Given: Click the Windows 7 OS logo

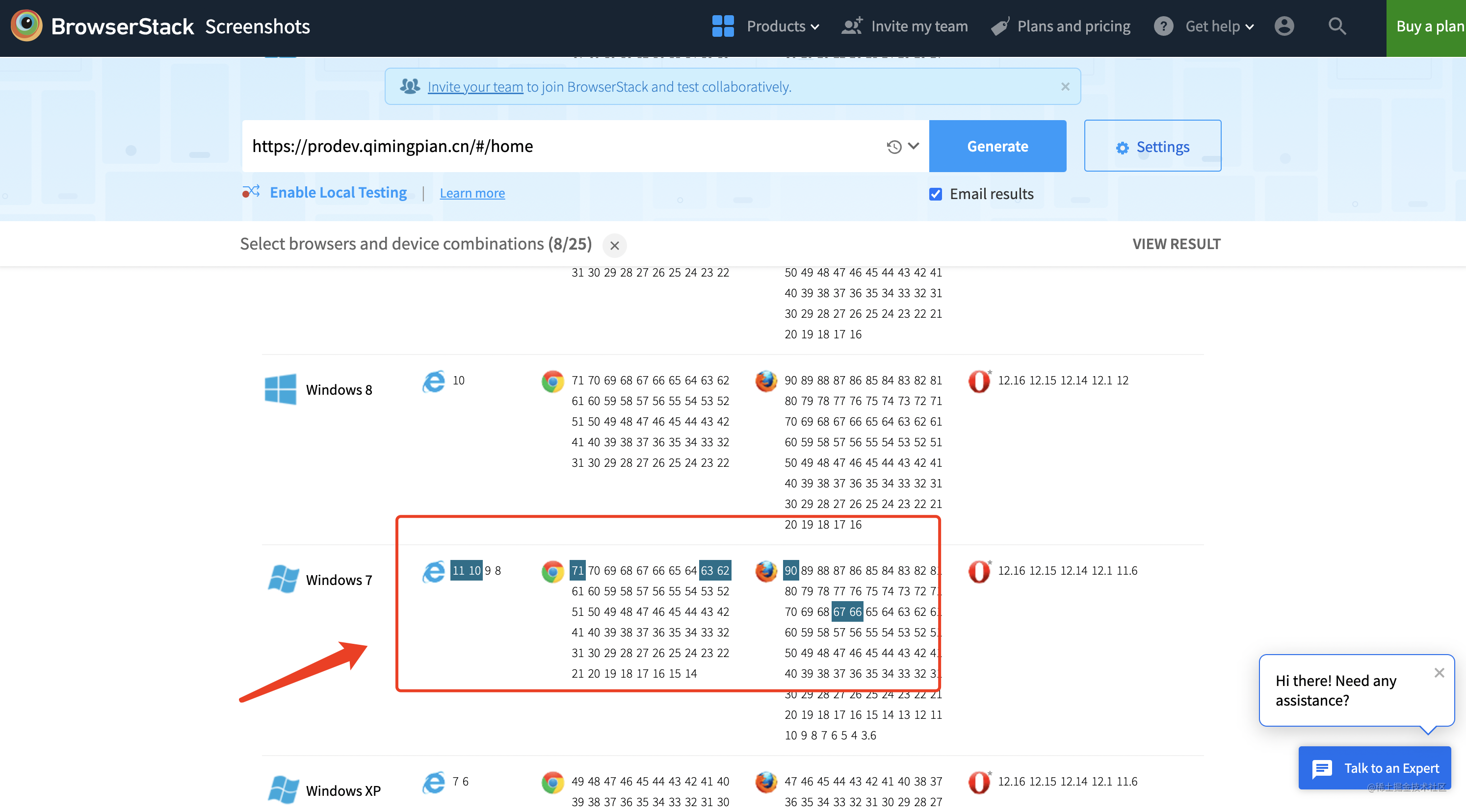Looking at the screenshot, I should [x=283, y=579].
